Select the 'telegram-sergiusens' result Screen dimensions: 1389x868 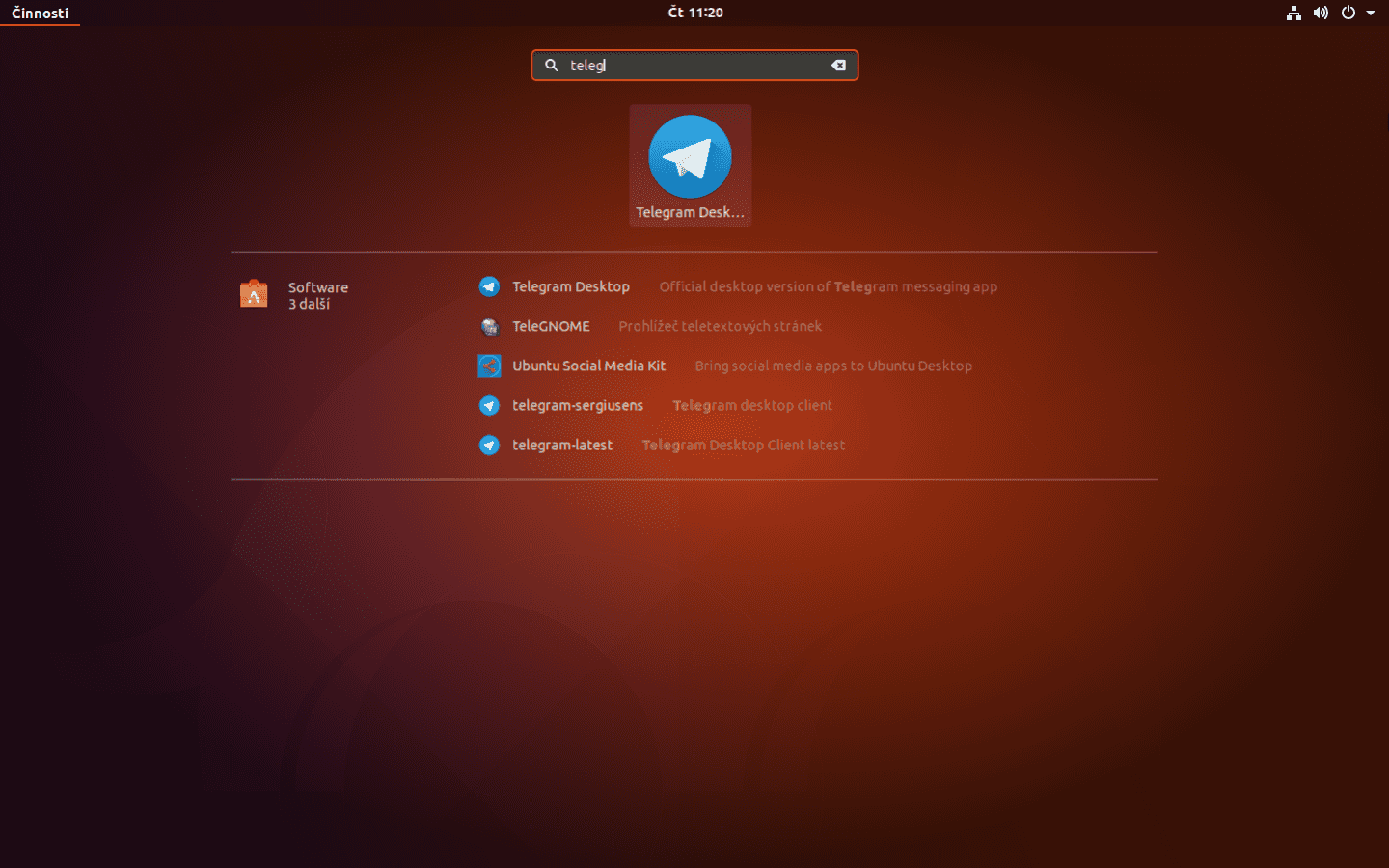click(x=578, y=405)
